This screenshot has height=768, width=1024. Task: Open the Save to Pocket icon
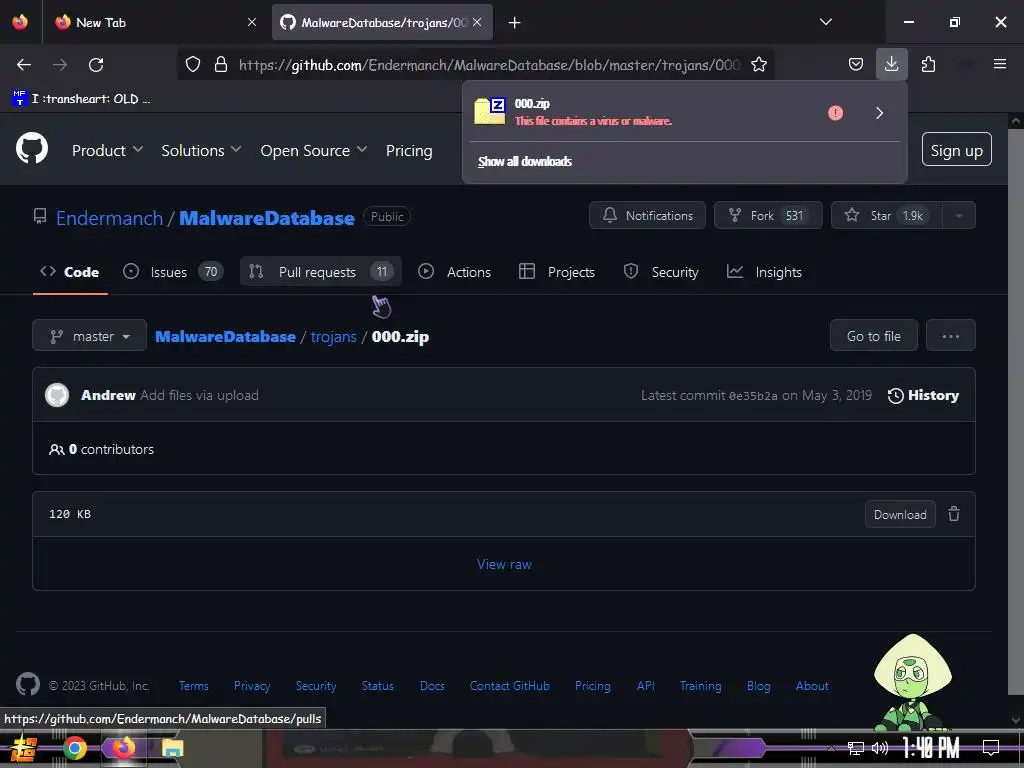click(856, 65)
